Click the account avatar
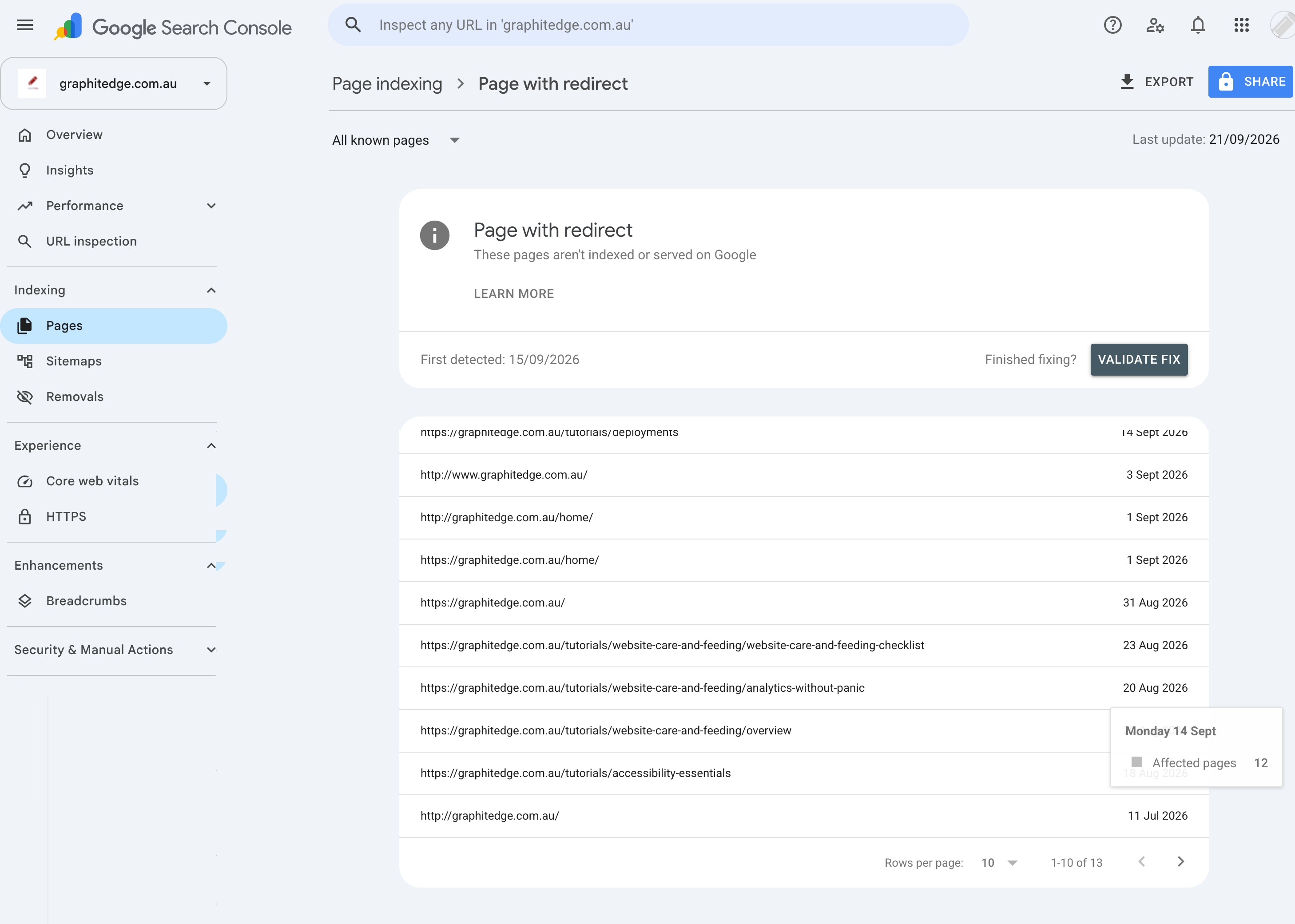Viewport: 1295px width, 924px height. tap(1283, 25)
